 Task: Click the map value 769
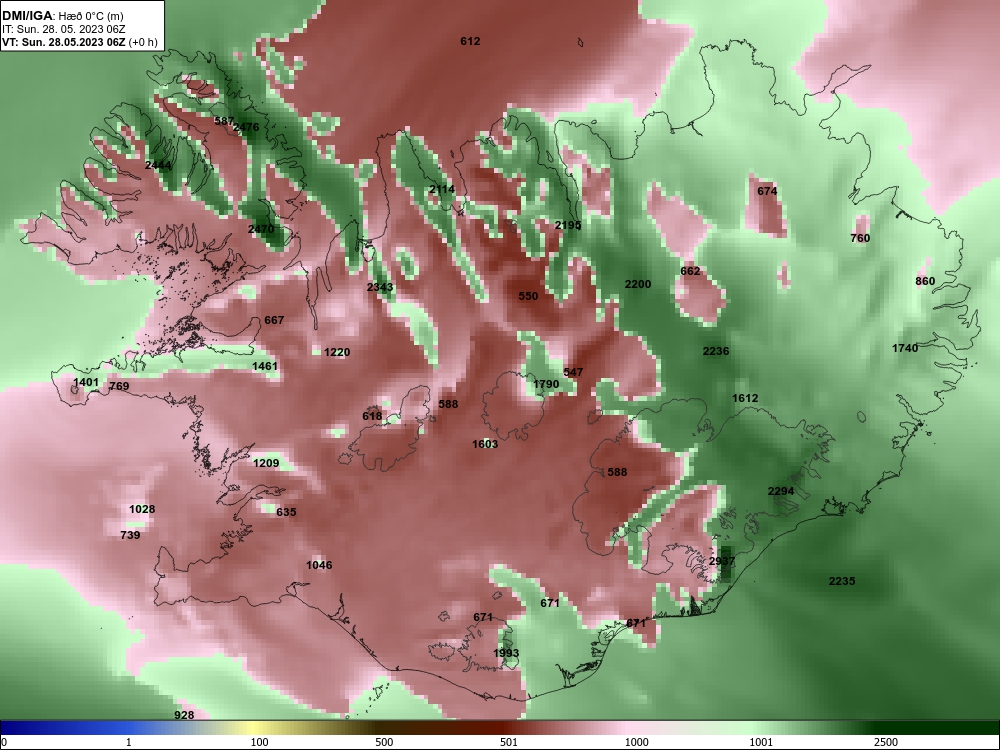(119, 386)
